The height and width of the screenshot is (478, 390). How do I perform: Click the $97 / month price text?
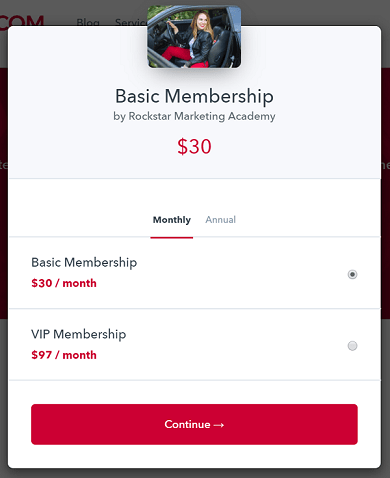[64, 355]
